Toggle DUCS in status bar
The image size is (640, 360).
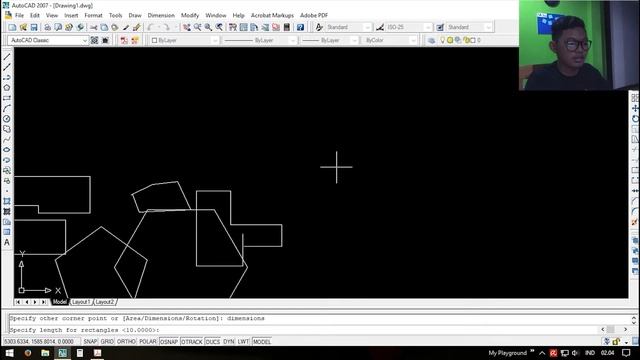(x=213, y=342)
